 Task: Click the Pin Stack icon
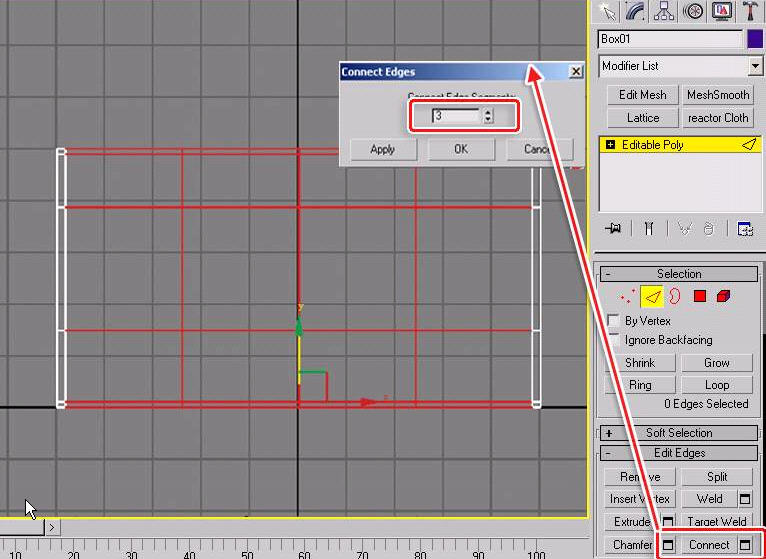point(613,229)
